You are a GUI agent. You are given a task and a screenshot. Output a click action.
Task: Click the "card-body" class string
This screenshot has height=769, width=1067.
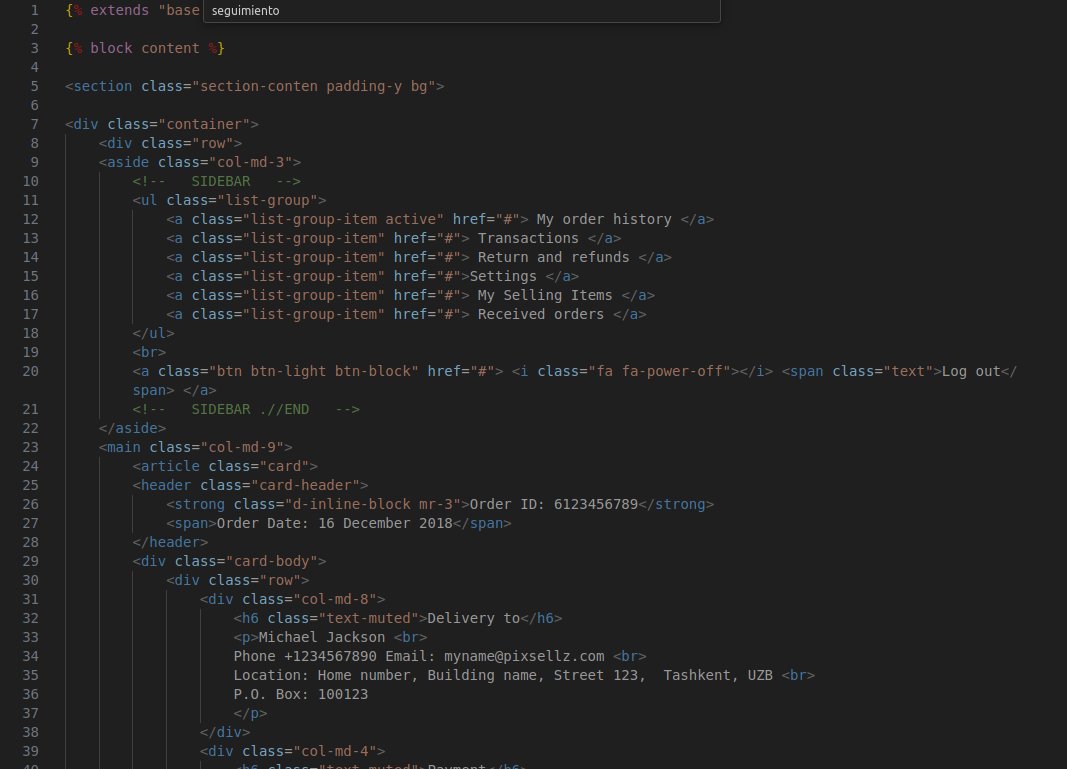pos(272,561)
